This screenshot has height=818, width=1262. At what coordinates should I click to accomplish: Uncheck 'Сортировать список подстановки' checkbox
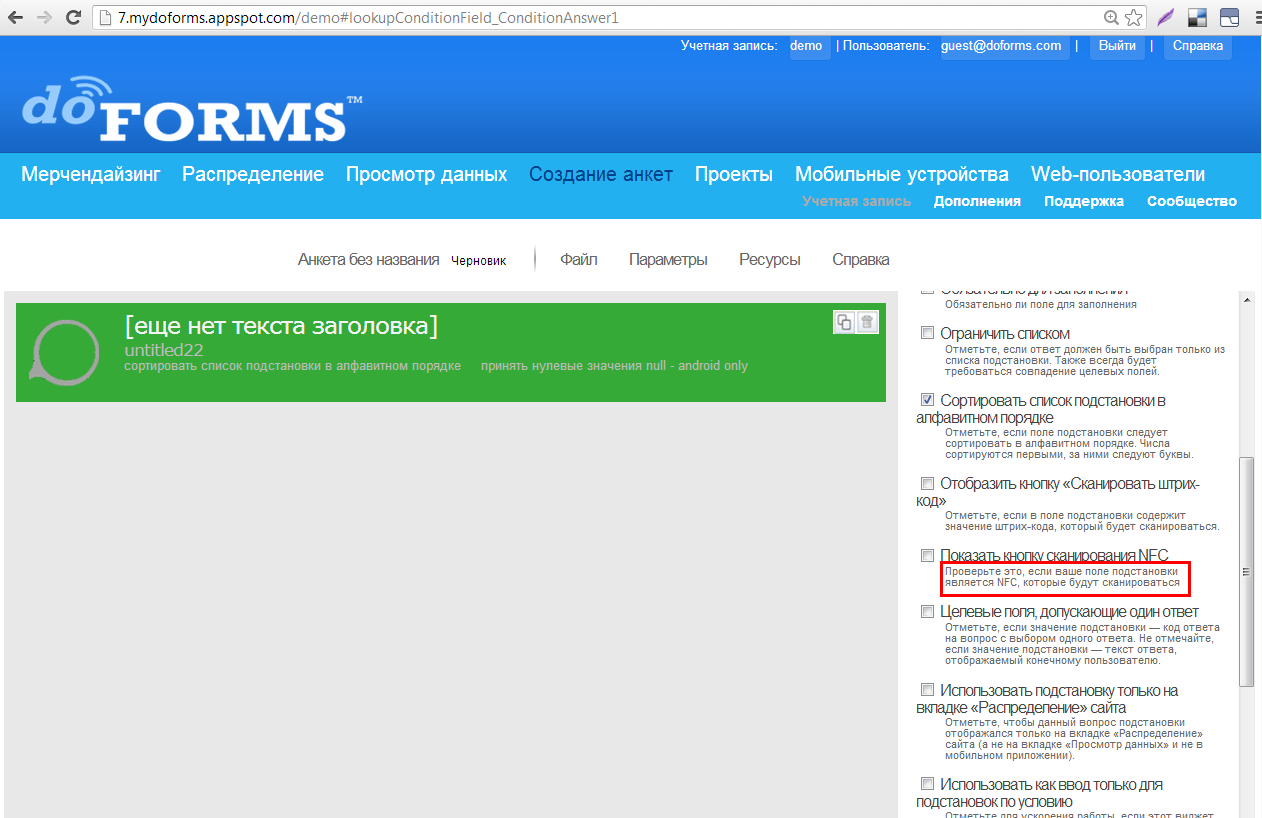click(x=927, y=400)
